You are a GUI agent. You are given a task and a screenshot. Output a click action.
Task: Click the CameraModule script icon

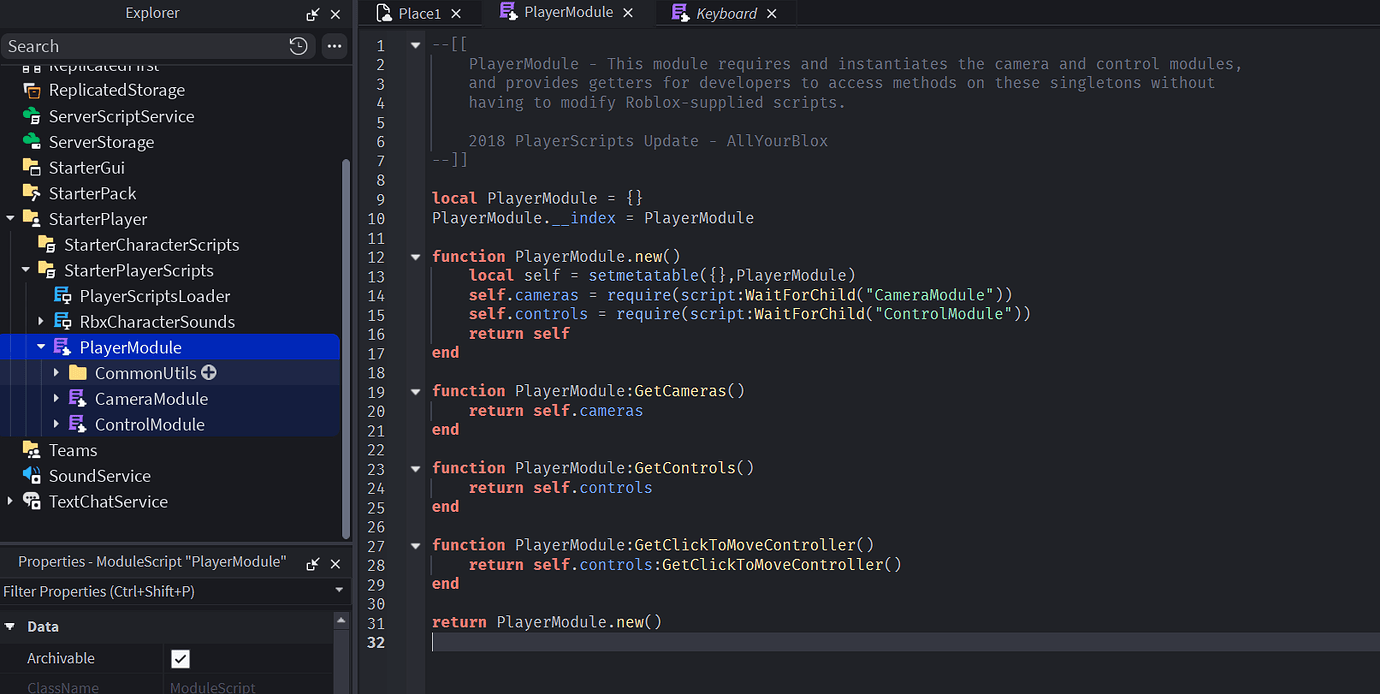coord(77,399)
